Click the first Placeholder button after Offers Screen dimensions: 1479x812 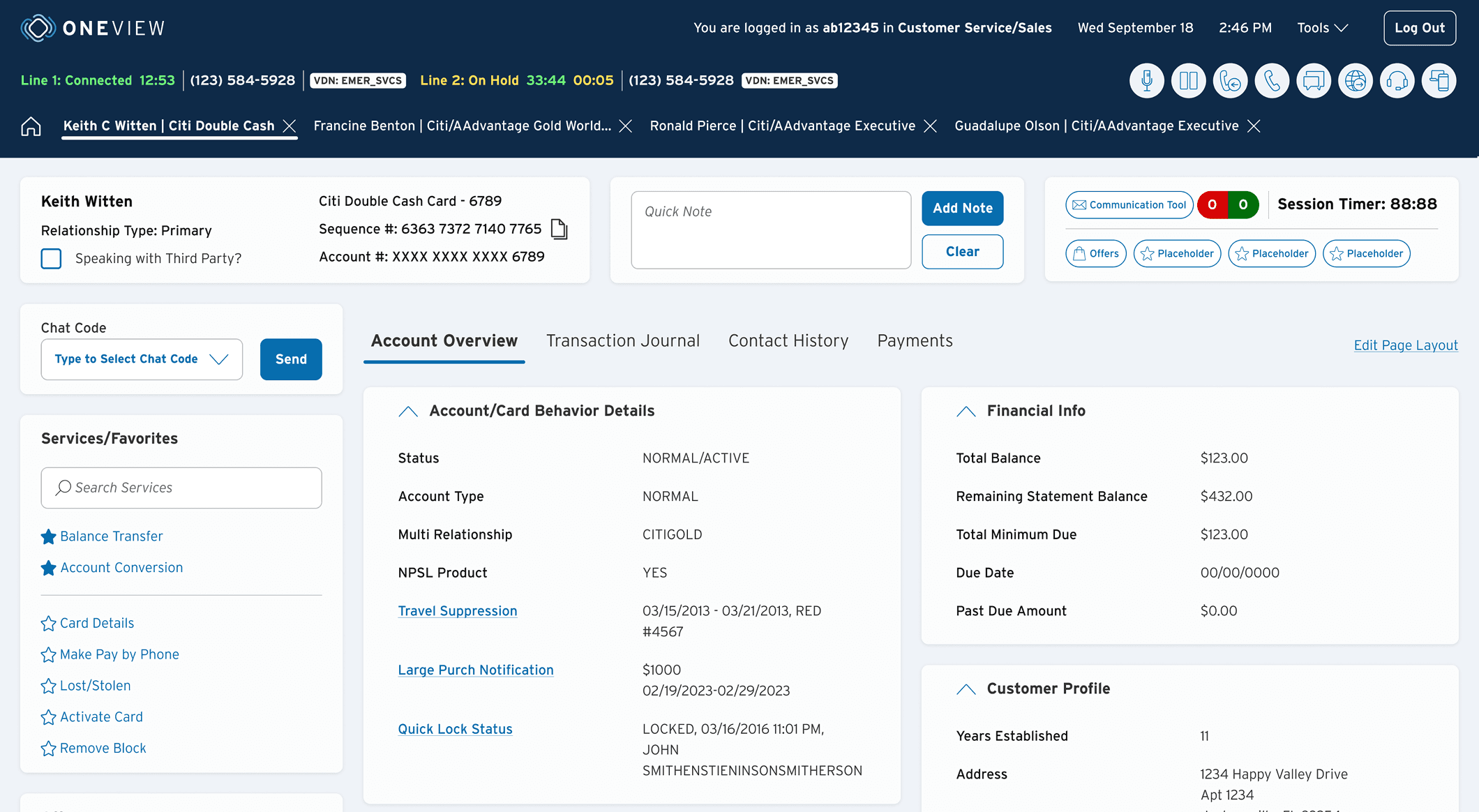point(1178,254)
